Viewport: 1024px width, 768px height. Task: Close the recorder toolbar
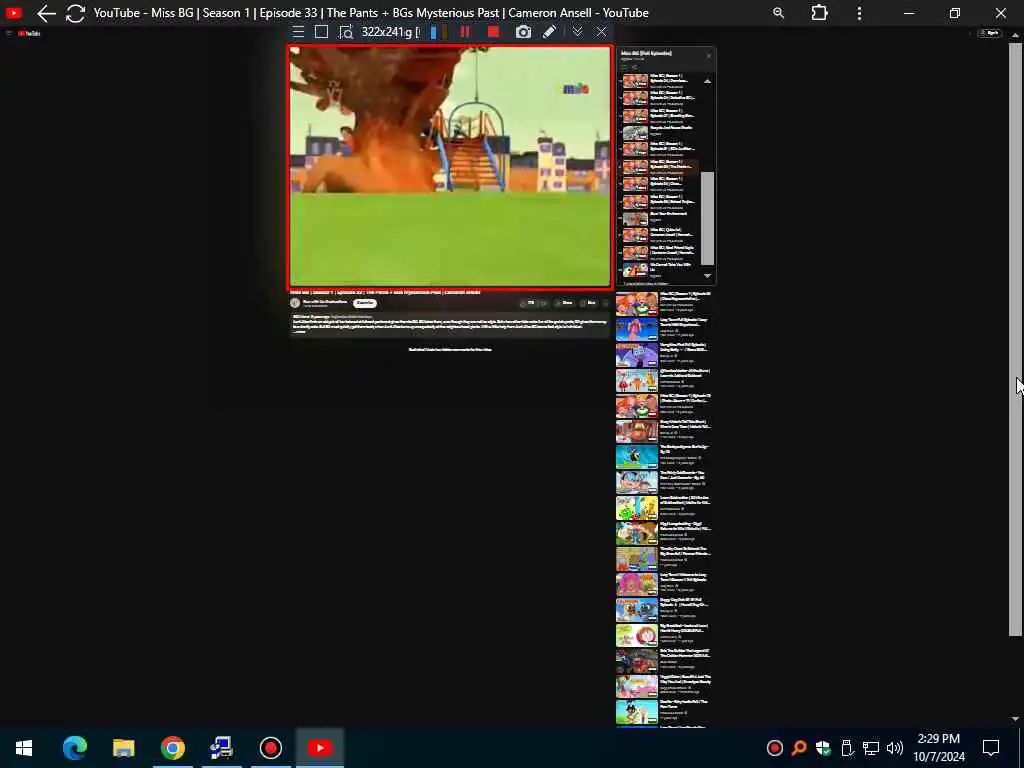coord(601,32)
